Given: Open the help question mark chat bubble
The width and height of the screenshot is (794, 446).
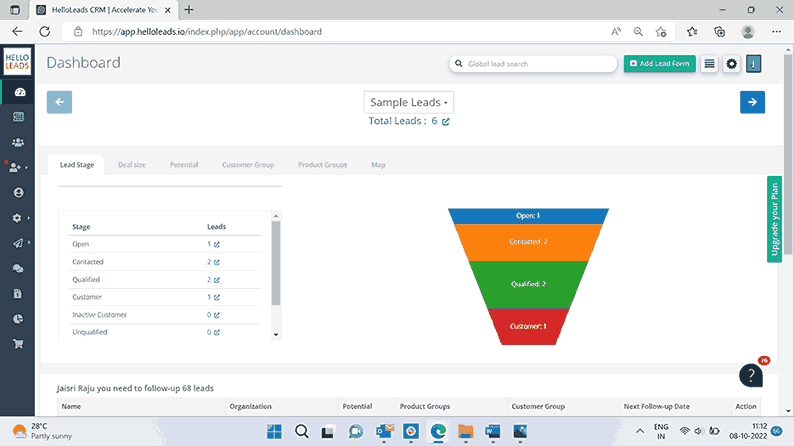Looking at the screenshot, I should pos(751,375).
